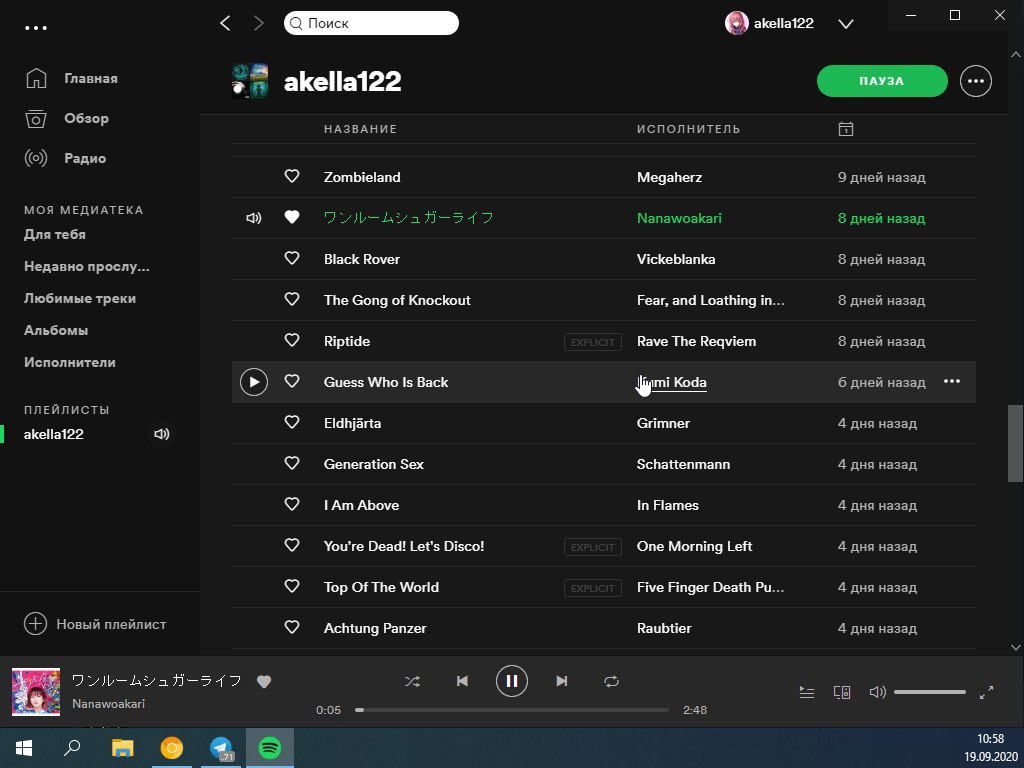Like Guess Who Is Back heart
Viewport: 1024px width, 768px height.
click(x=292, y=381)
